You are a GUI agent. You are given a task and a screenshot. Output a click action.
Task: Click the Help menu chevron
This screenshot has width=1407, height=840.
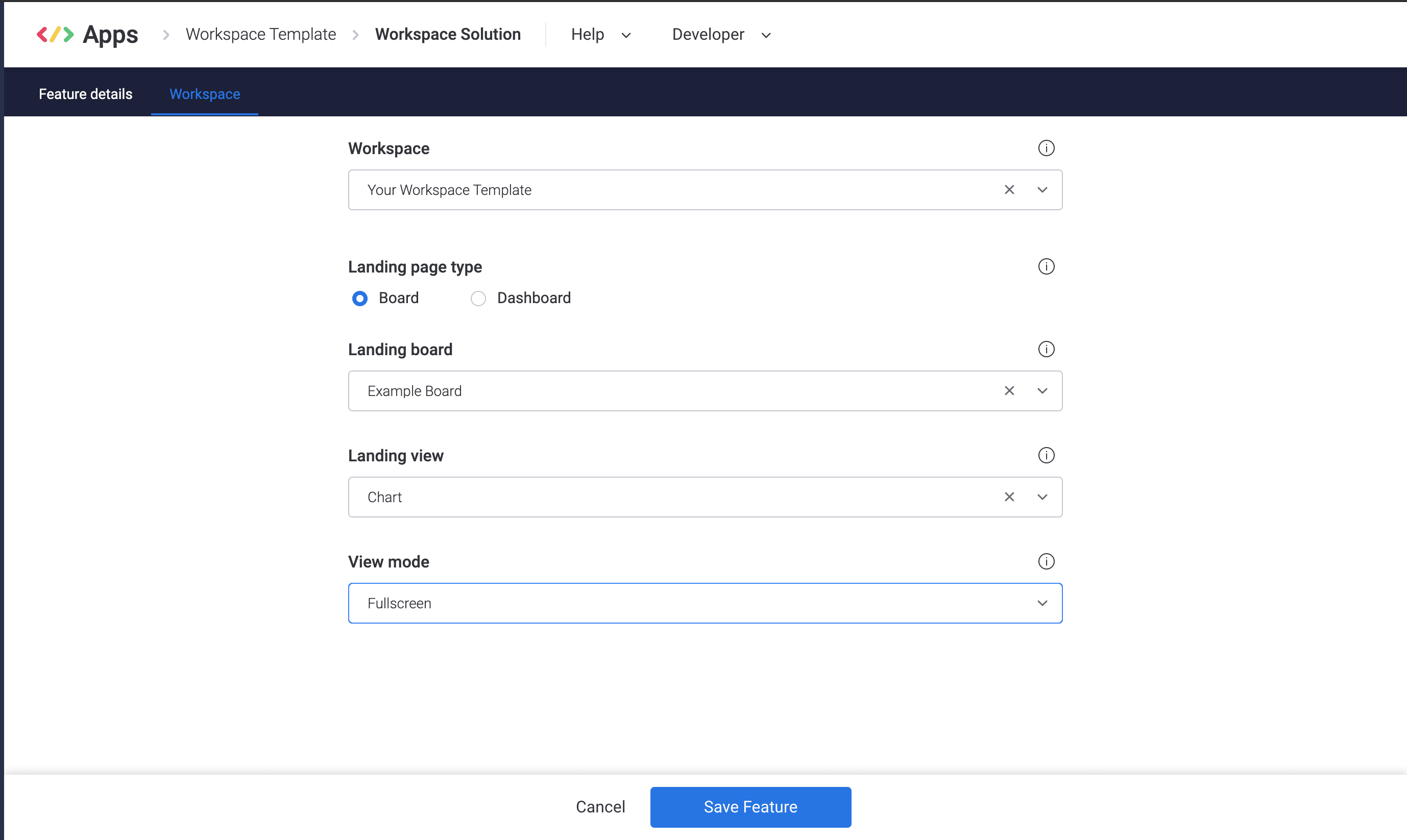click(626, 35)
